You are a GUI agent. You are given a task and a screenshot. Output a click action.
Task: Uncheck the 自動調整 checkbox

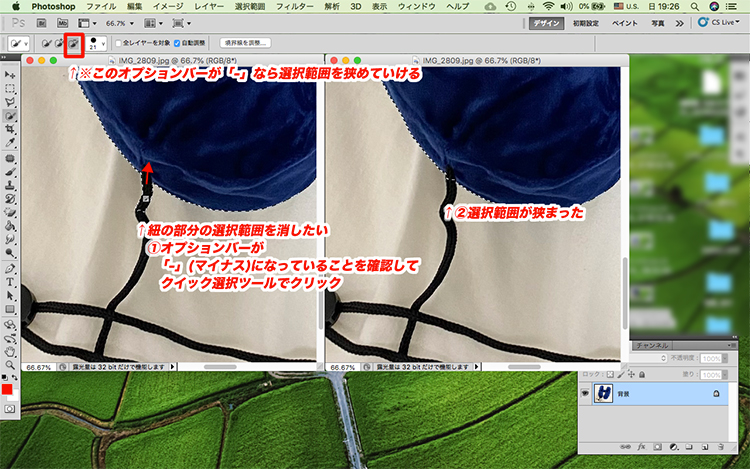tap(177, 44)
